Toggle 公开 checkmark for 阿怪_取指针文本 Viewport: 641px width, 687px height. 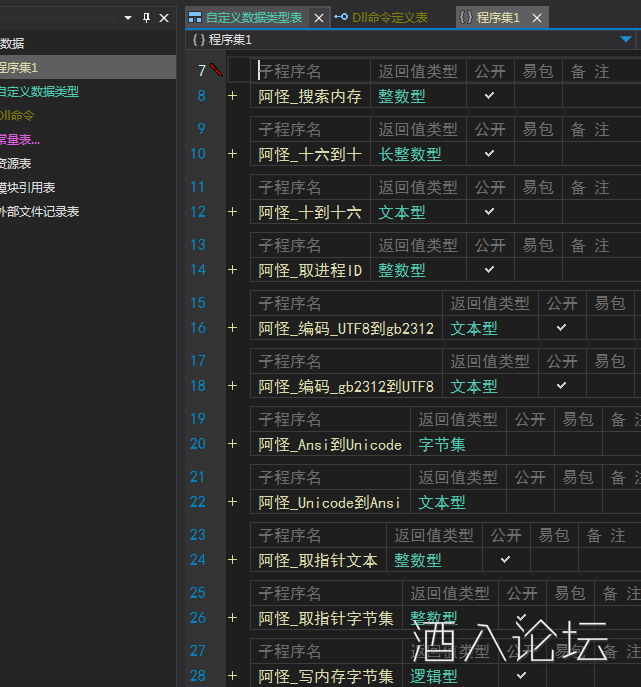505,560
